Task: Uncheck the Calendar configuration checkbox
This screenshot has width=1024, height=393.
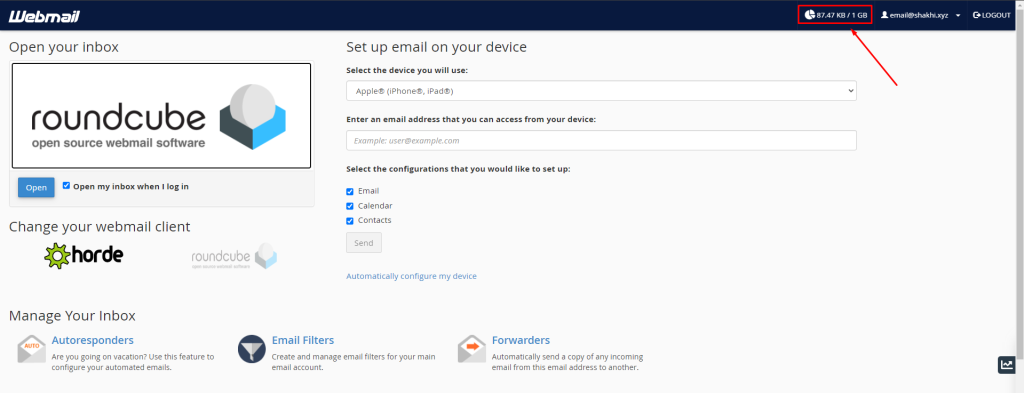Action: coord(350,206)
